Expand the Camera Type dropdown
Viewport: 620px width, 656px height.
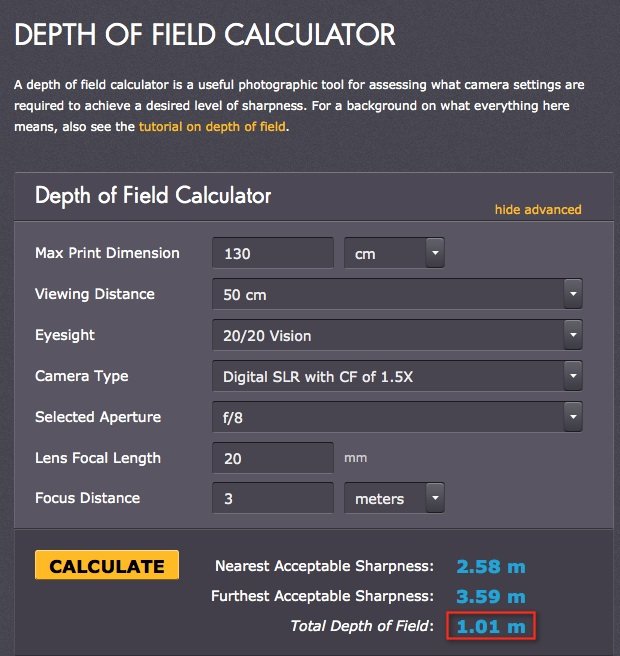click(x=397, y=377)
